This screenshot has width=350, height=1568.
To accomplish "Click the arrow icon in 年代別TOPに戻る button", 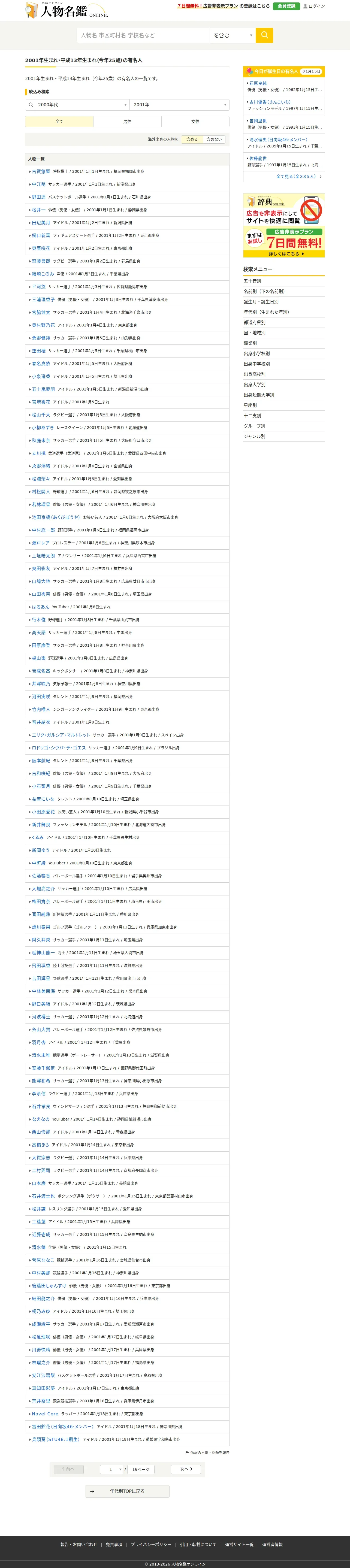I will (92, 1491).
